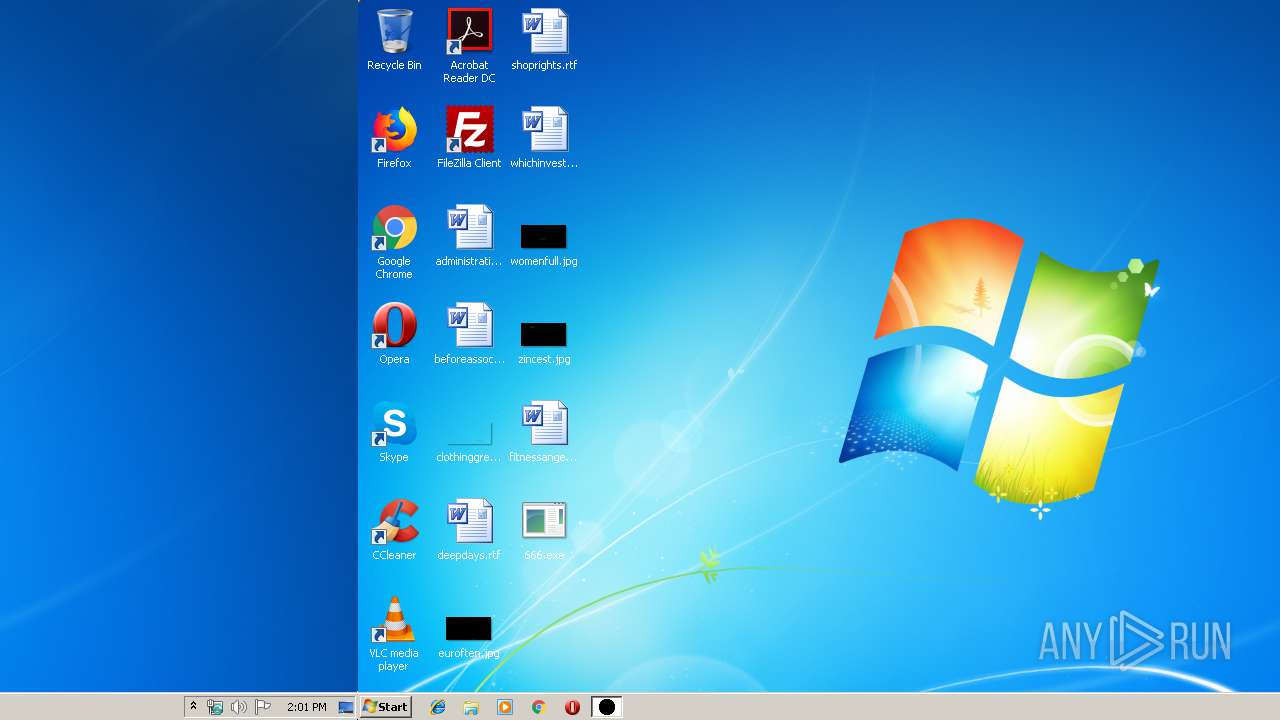This screenshot has height=720, width=1280.
Task: Select womenfull.jpg image file
Action: click(544, 244)
